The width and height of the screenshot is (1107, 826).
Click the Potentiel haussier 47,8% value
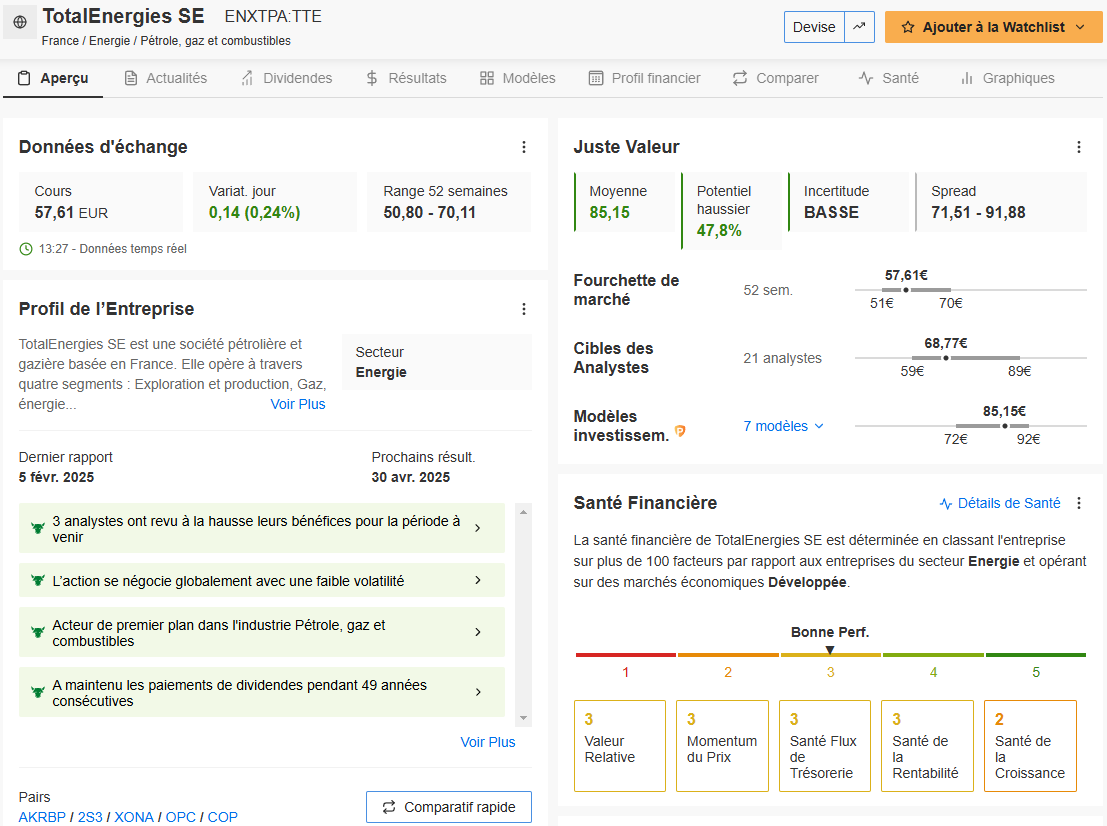719,230
